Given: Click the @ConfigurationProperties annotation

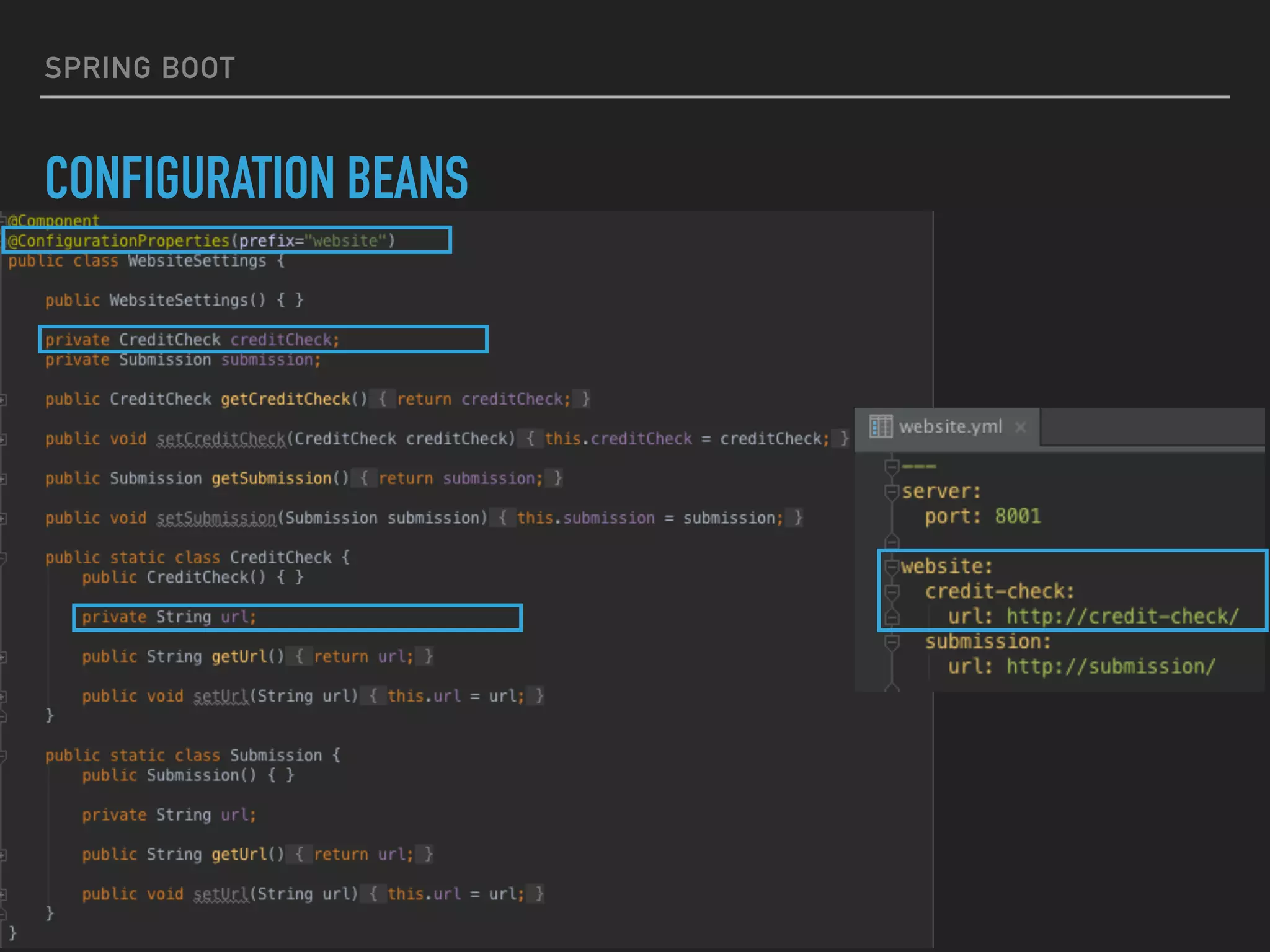Looking at the screenshot, I should tap(118, 240).
